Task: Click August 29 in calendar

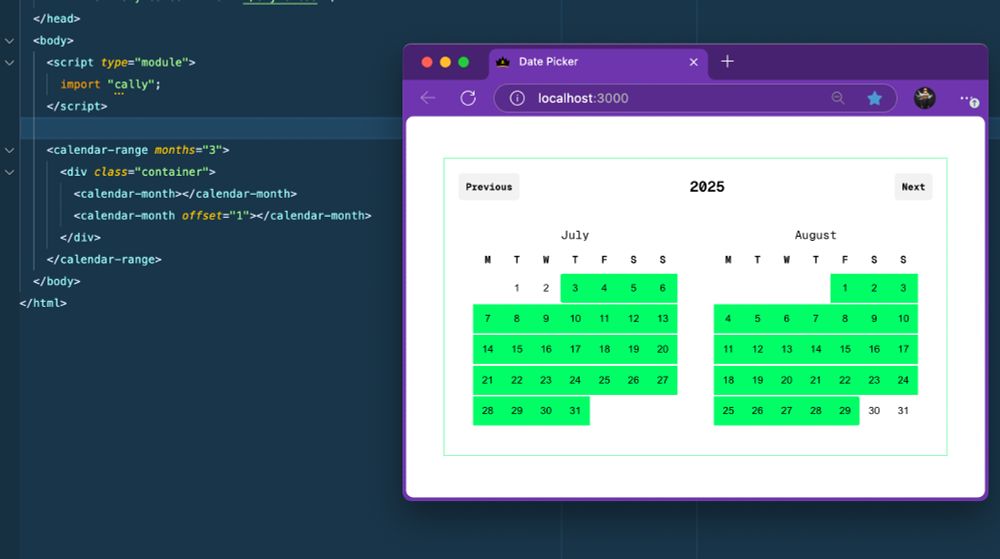Action: tap(845, 410)
